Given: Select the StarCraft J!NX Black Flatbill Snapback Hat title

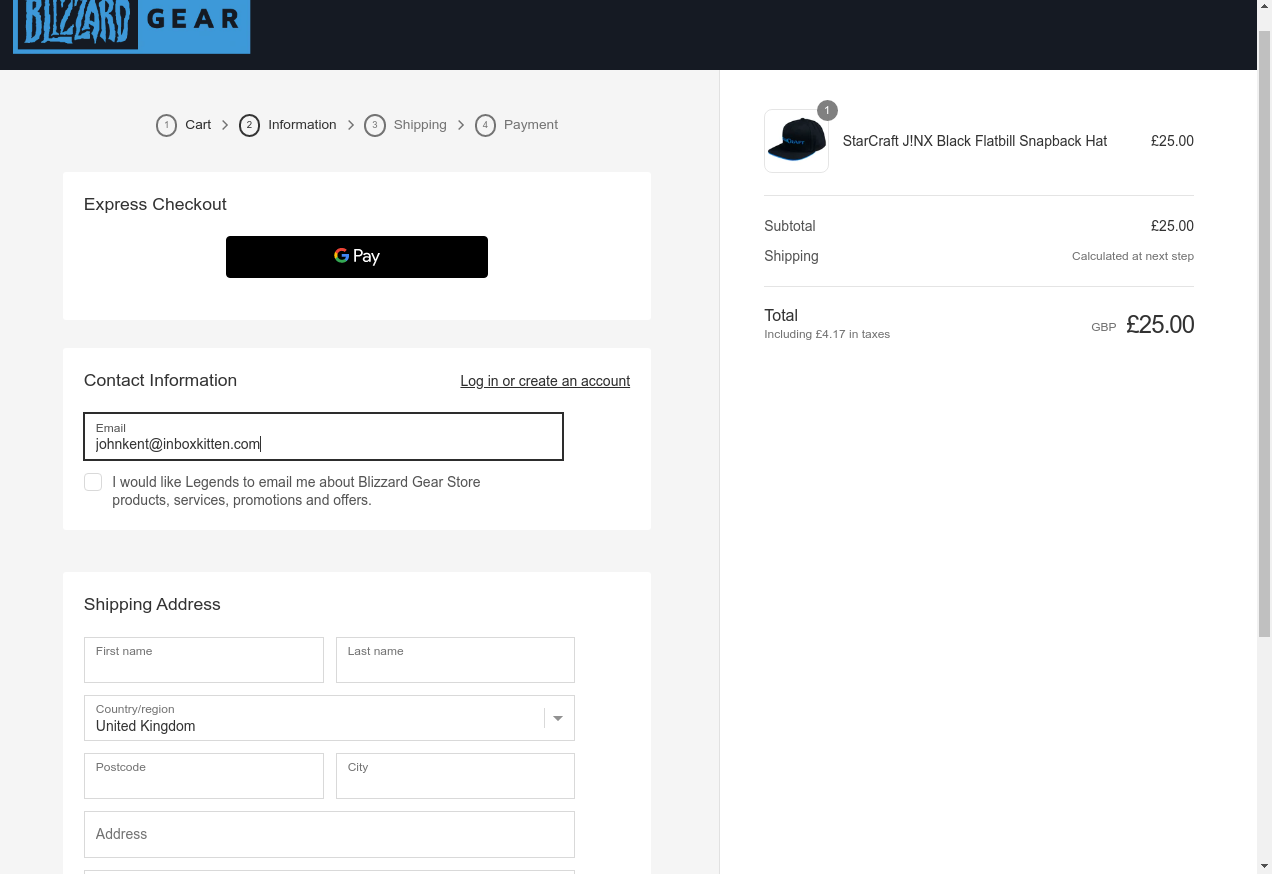Looking at the screenshot, I should click(975, 141).
